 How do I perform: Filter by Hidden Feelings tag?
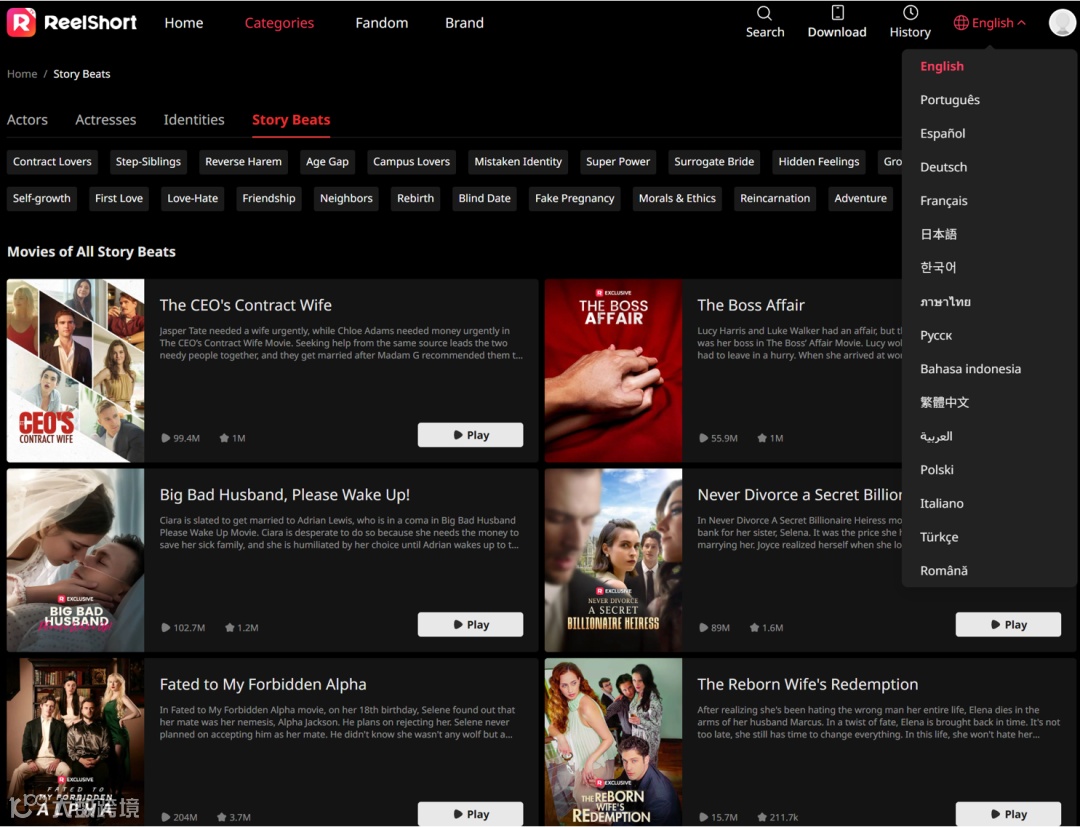[x=819, y=162]
